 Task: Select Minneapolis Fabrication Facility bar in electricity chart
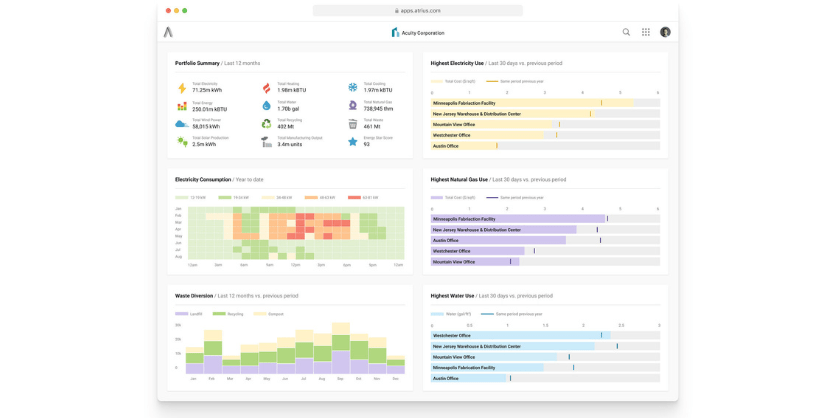coord(532,103)
